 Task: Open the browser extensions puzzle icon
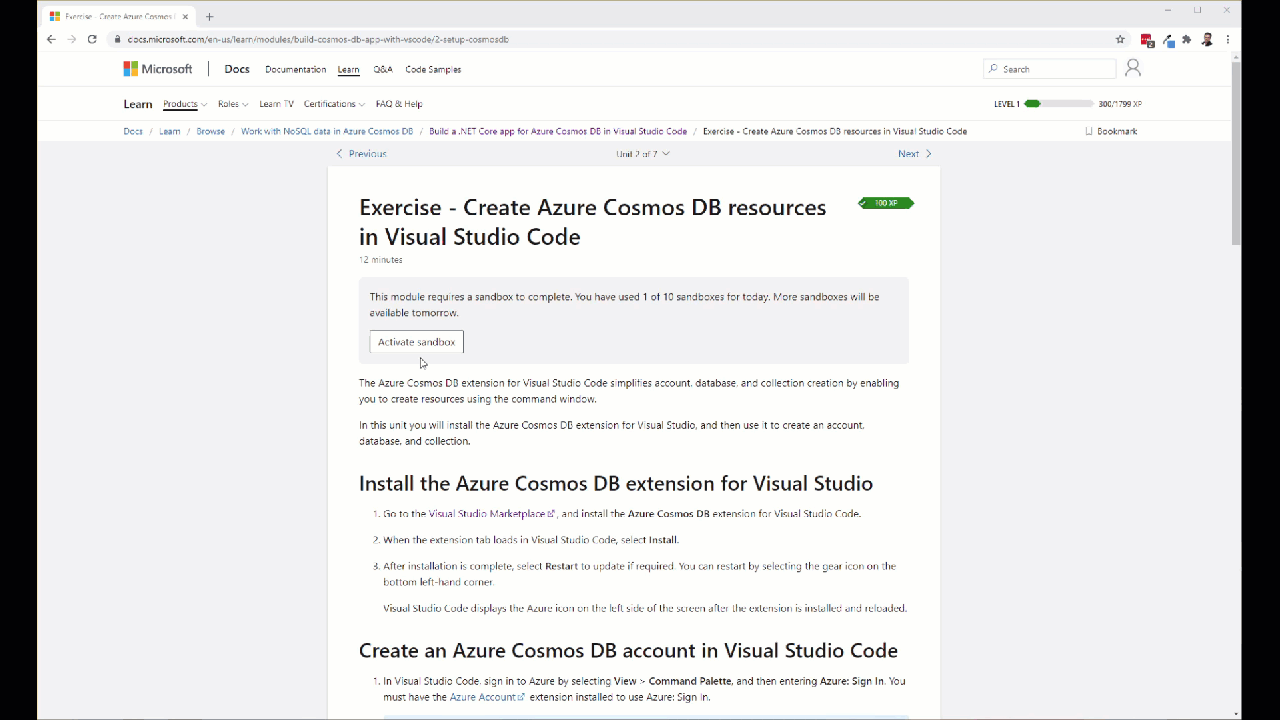[1187, 39]
